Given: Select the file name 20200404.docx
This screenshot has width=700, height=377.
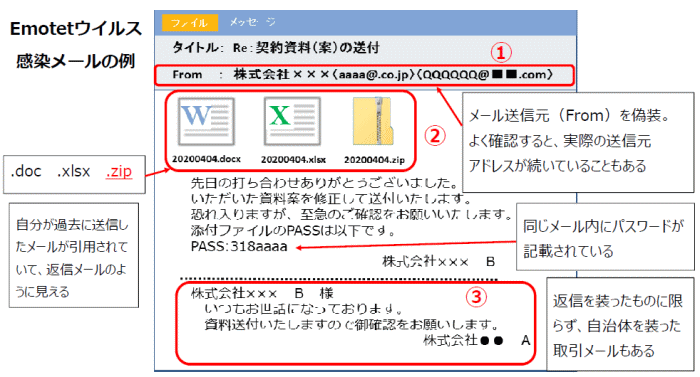Looking at the screenshot, I should [206, 159].
